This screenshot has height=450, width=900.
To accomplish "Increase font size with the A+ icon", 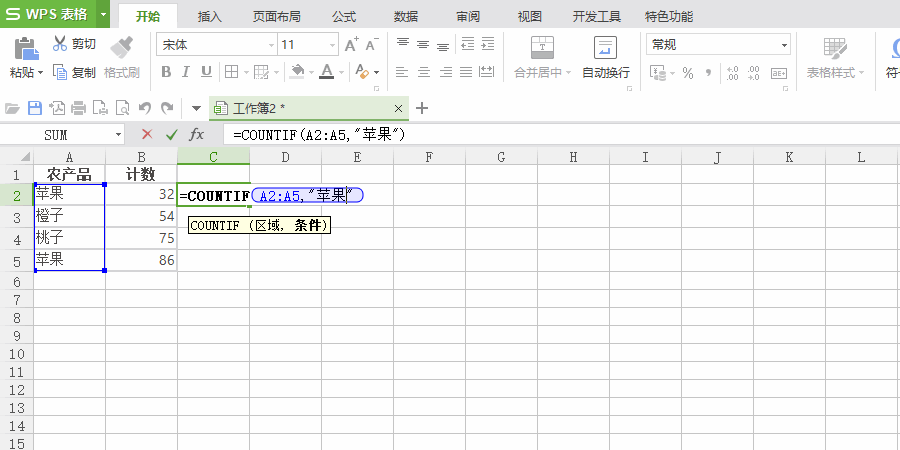I will pyautogui.click(x=352, y=44).
